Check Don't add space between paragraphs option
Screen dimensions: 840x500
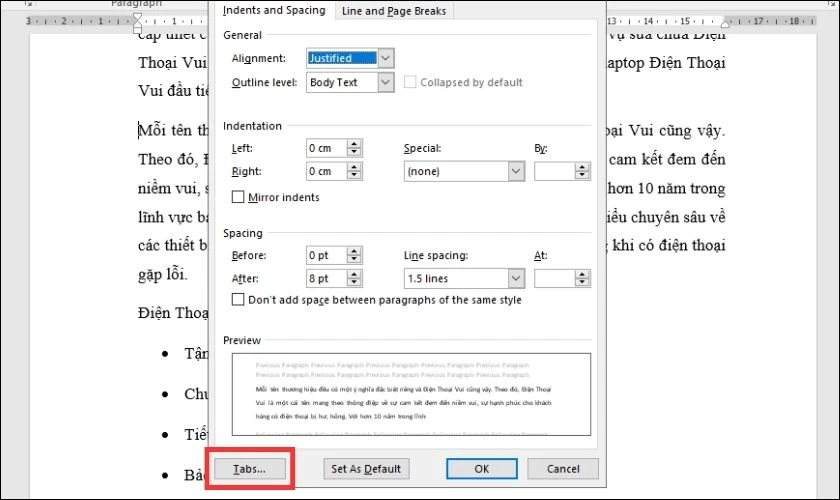tap(238, 300)
